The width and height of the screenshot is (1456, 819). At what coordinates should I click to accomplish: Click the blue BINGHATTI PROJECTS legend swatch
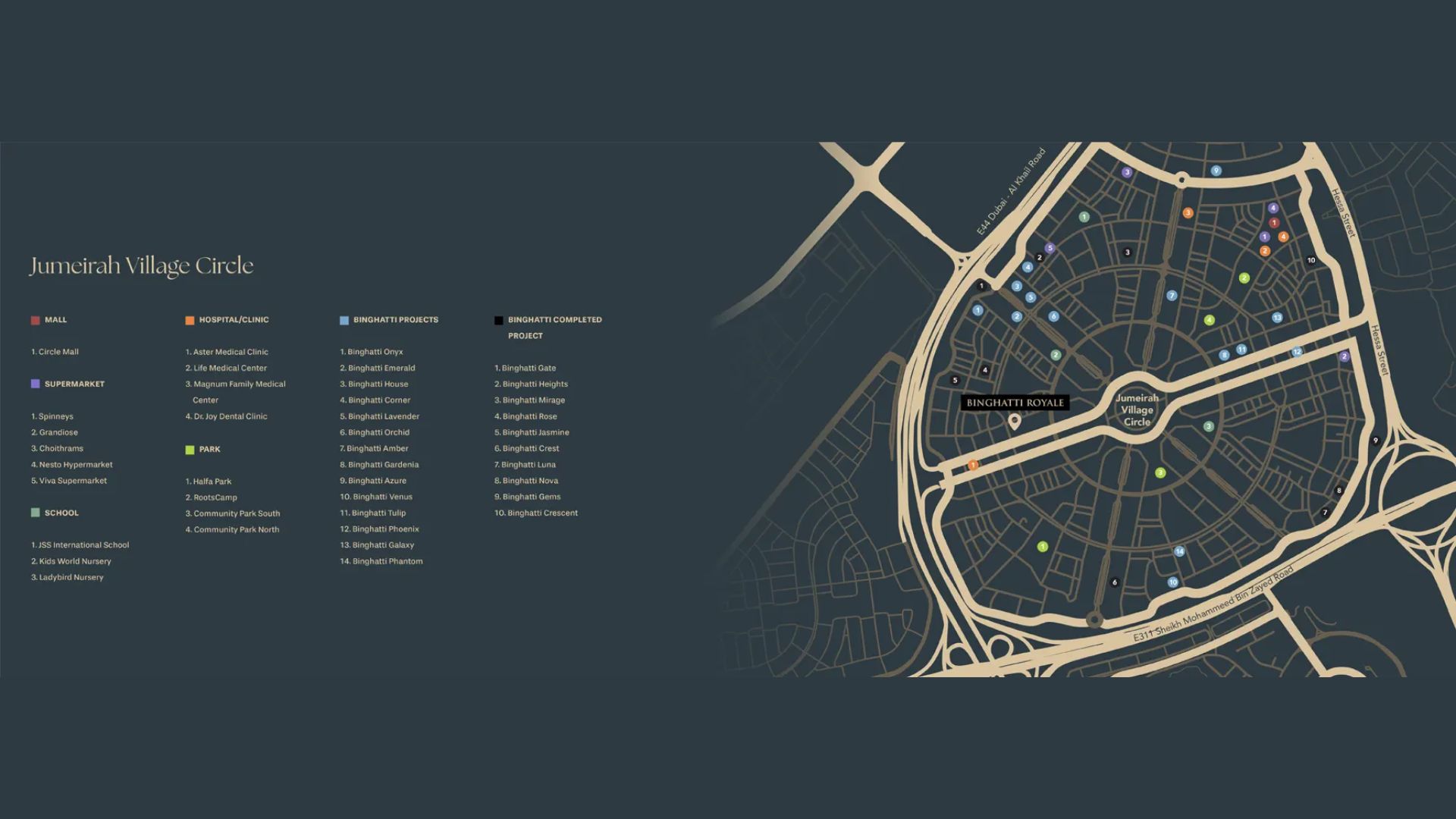(x=344, y=320)
